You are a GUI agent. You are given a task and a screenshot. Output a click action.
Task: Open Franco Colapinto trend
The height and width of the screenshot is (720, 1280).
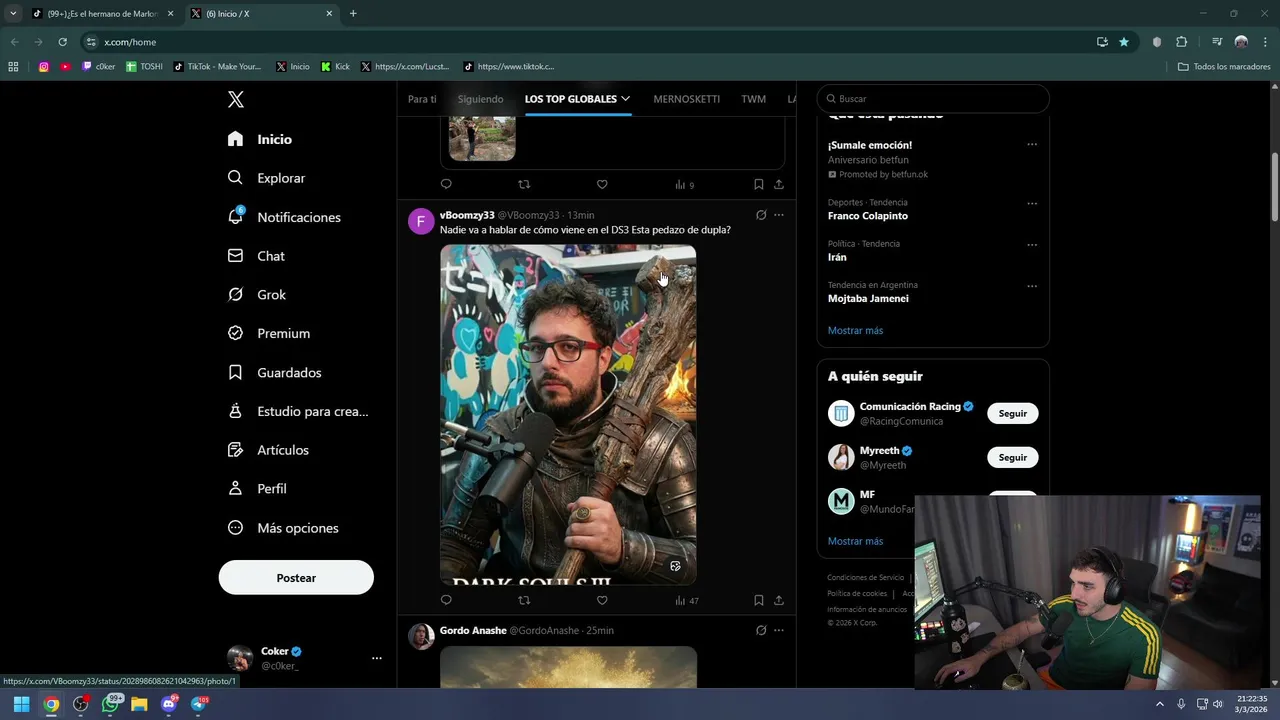point(868,216)
